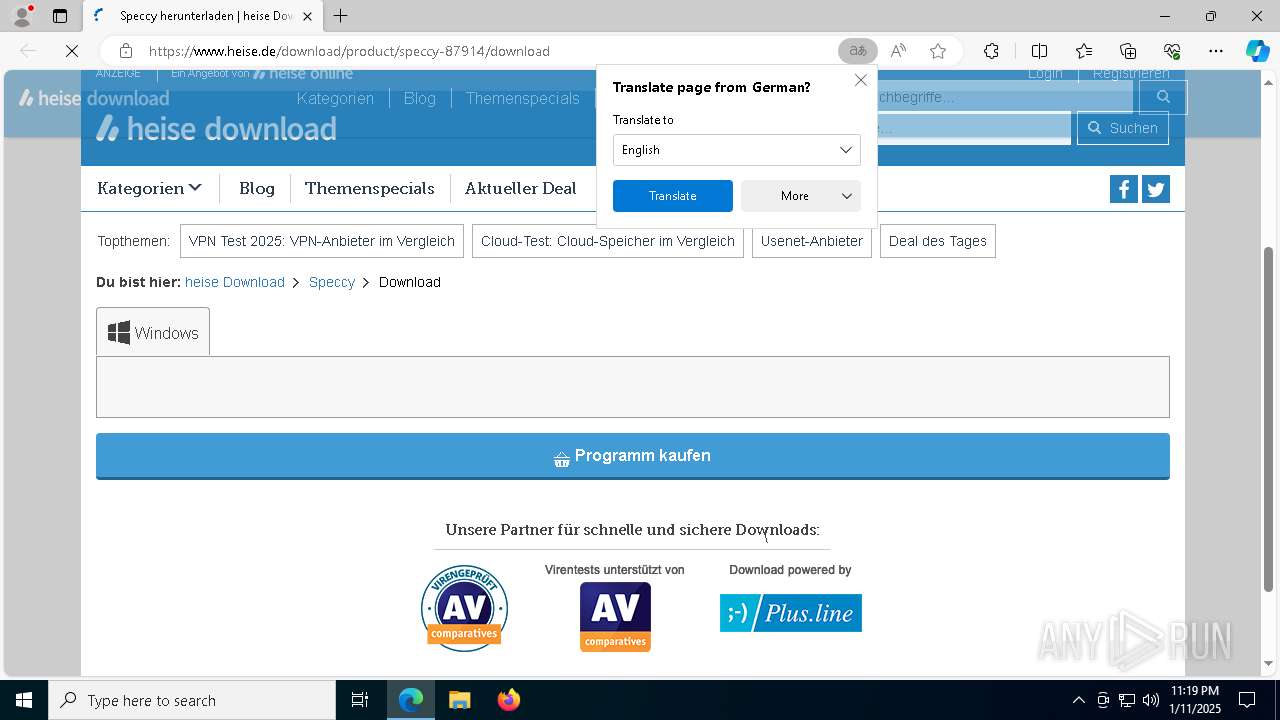Open the Translate to language dropdown
Screen dimensions: 1280x720
click(736, 150)
